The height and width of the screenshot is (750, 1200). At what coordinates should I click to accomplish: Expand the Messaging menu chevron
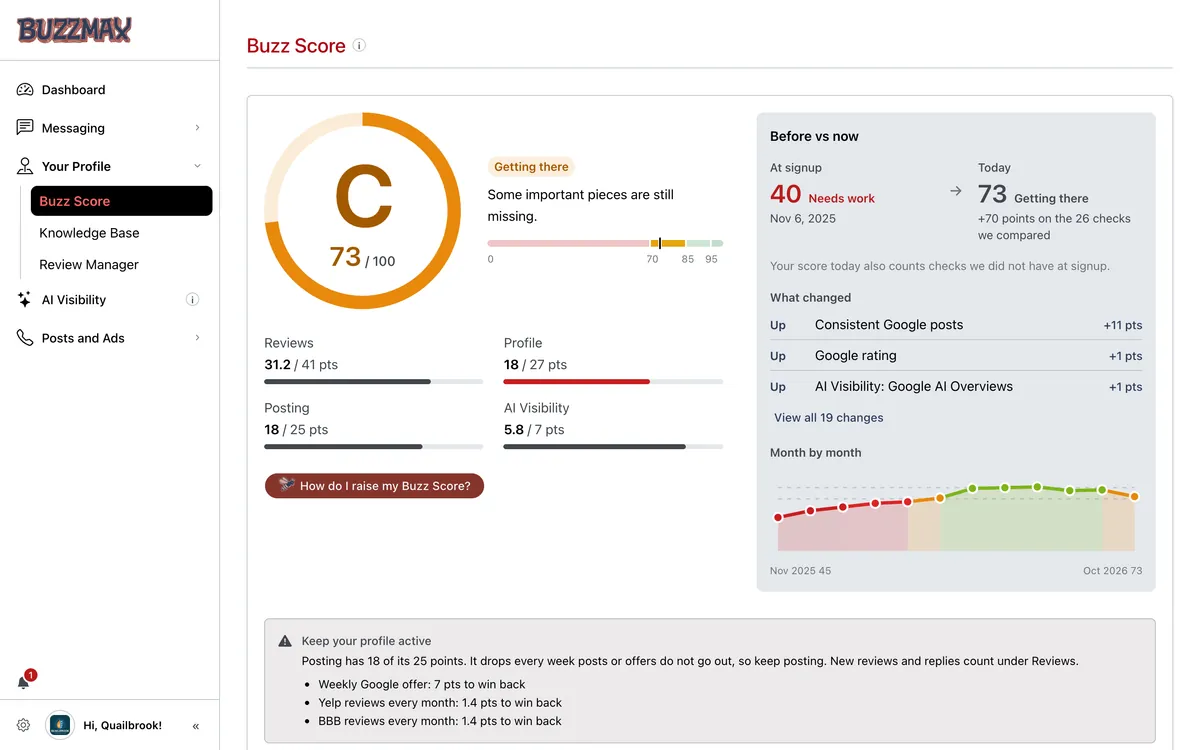(x=197, y=128)
